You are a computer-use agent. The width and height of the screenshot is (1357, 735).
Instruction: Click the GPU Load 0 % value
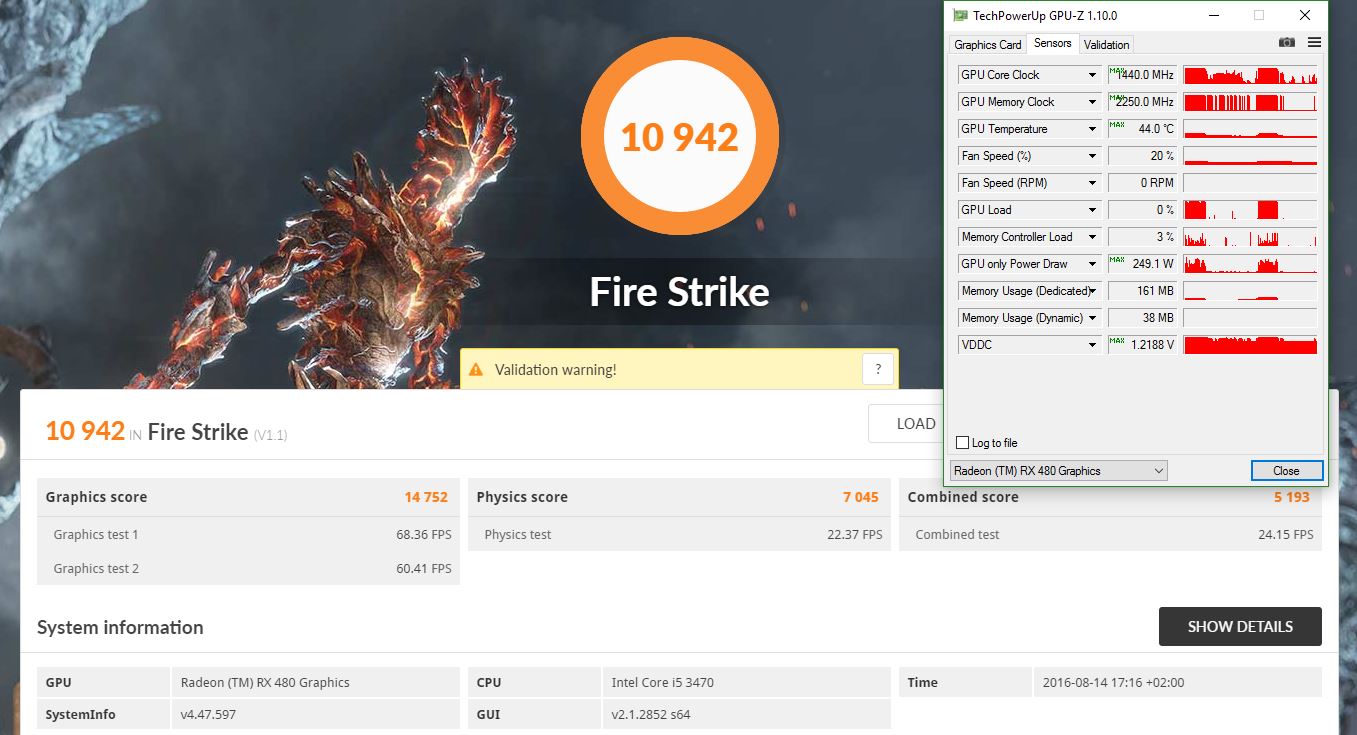(1143, 210)
